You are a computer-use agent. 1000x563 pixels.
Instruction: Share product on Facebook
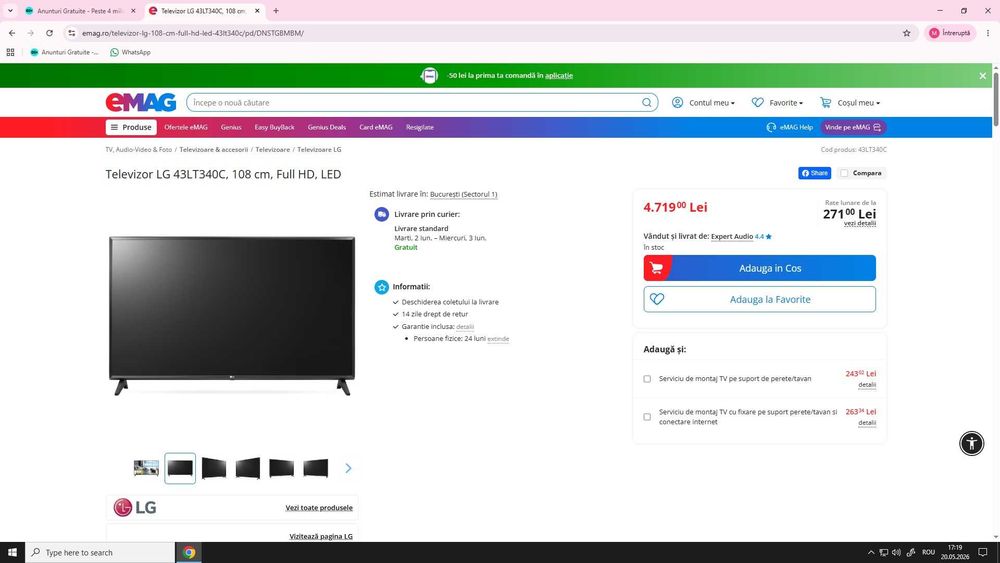click(814, 173)
